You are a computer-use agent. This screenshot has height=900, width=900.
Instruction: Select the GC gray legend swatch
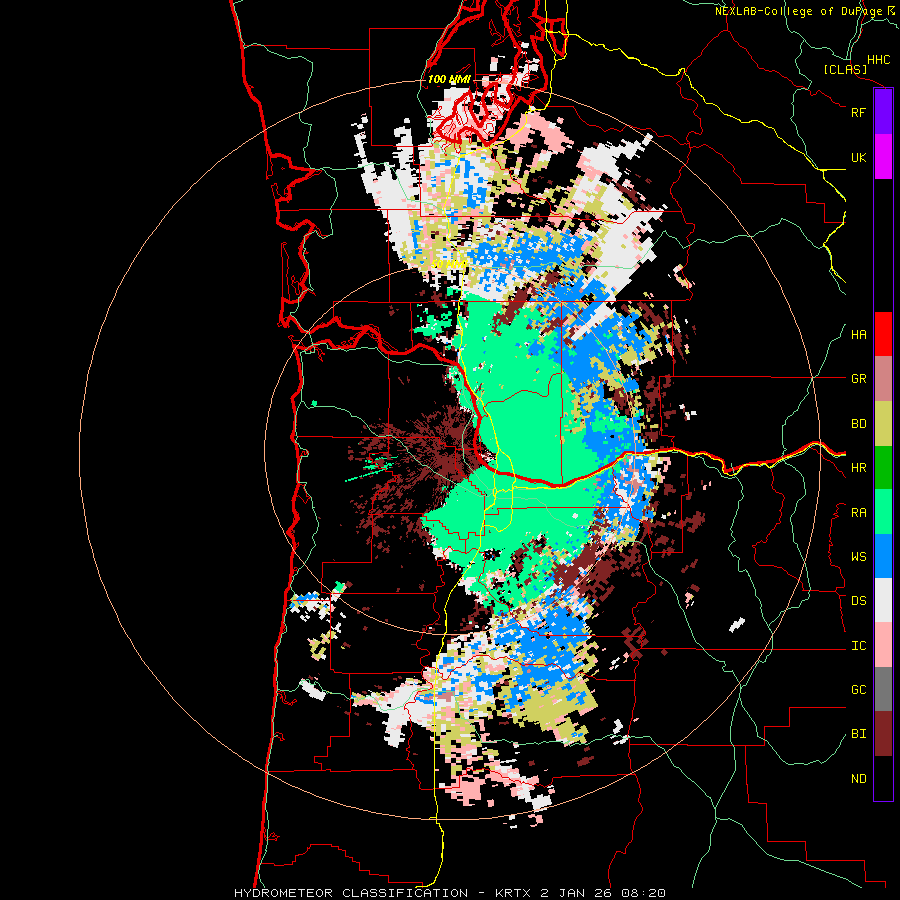883,689
